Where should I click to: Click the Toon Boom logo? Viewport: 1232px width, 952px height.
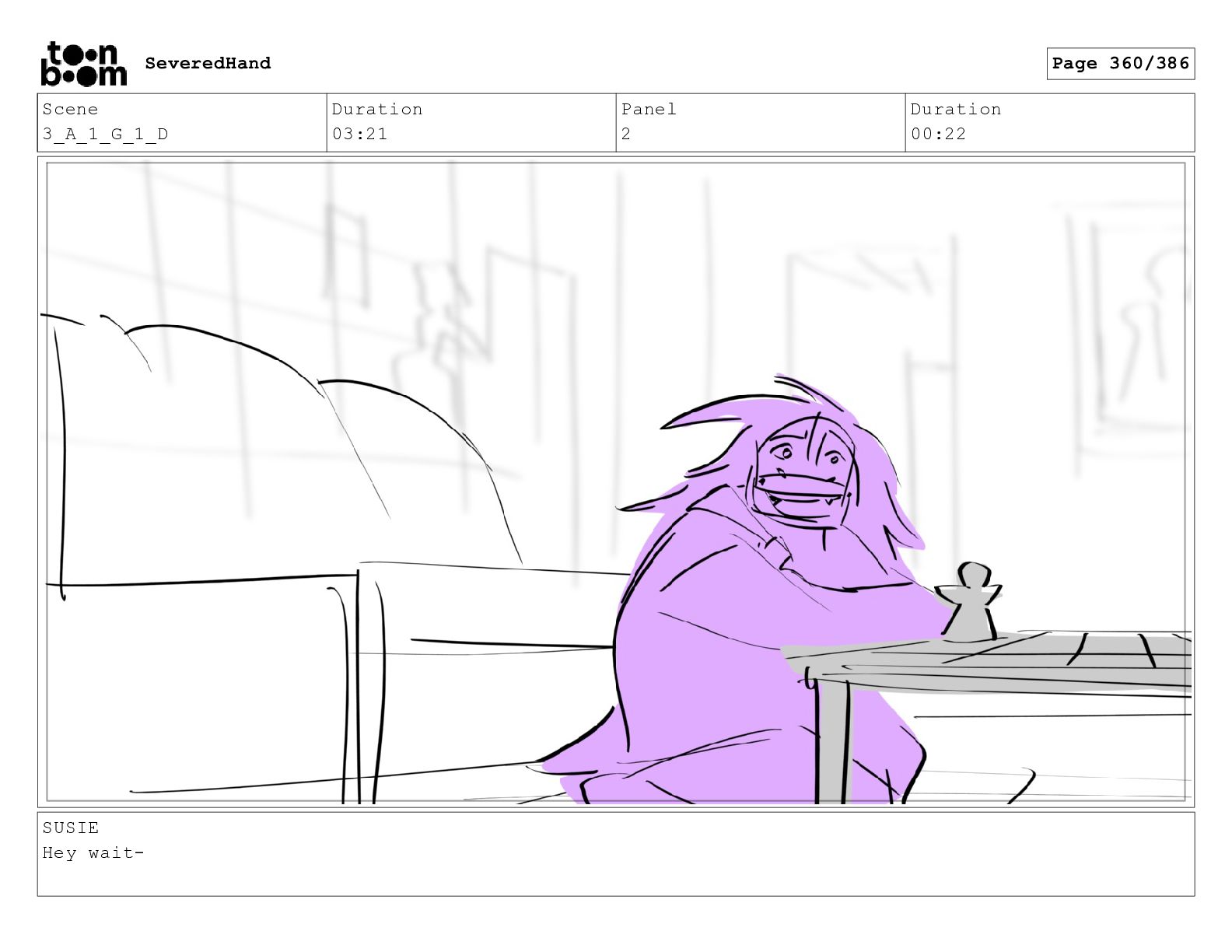click(83, 63)
